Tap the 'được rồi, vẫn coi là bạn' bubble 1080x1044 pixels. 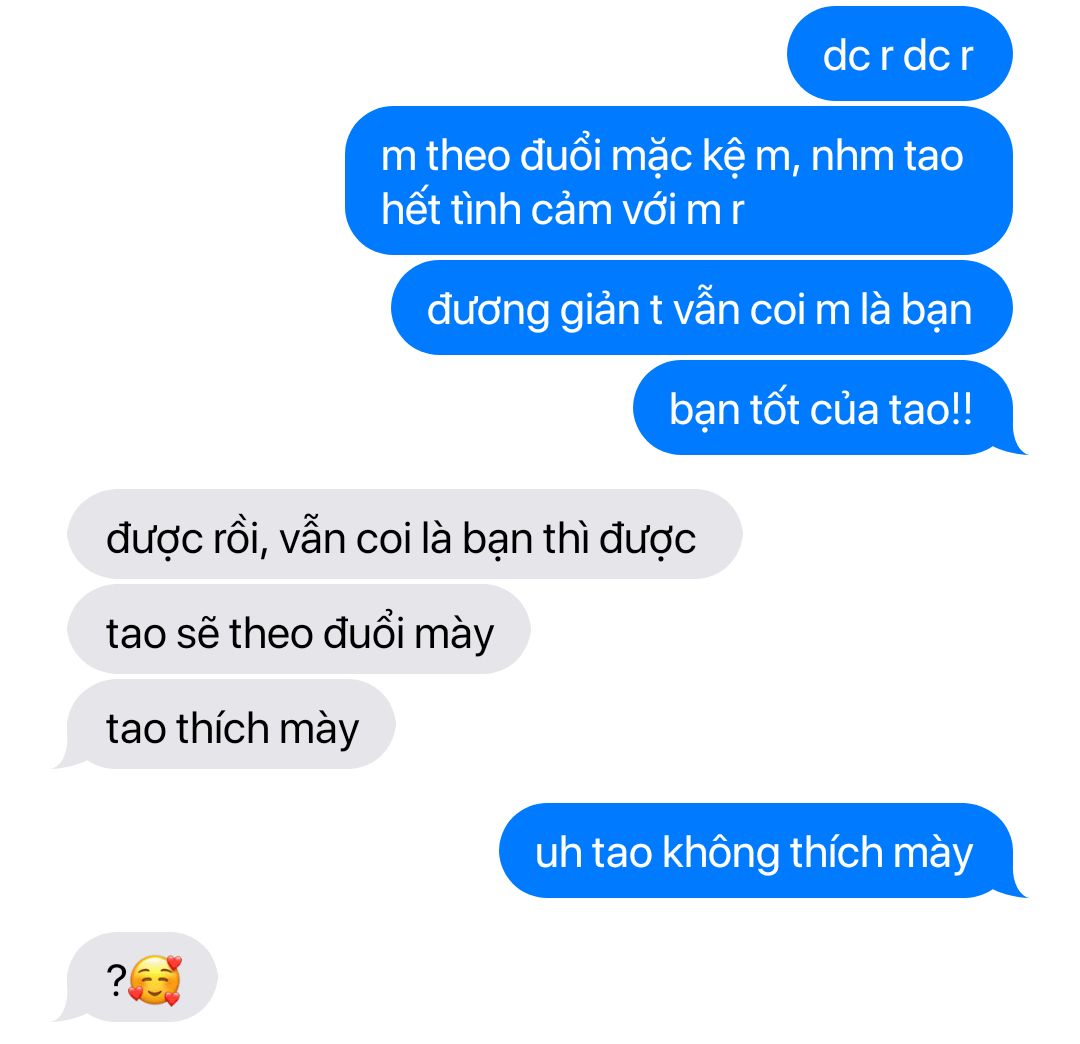(404, 534)
